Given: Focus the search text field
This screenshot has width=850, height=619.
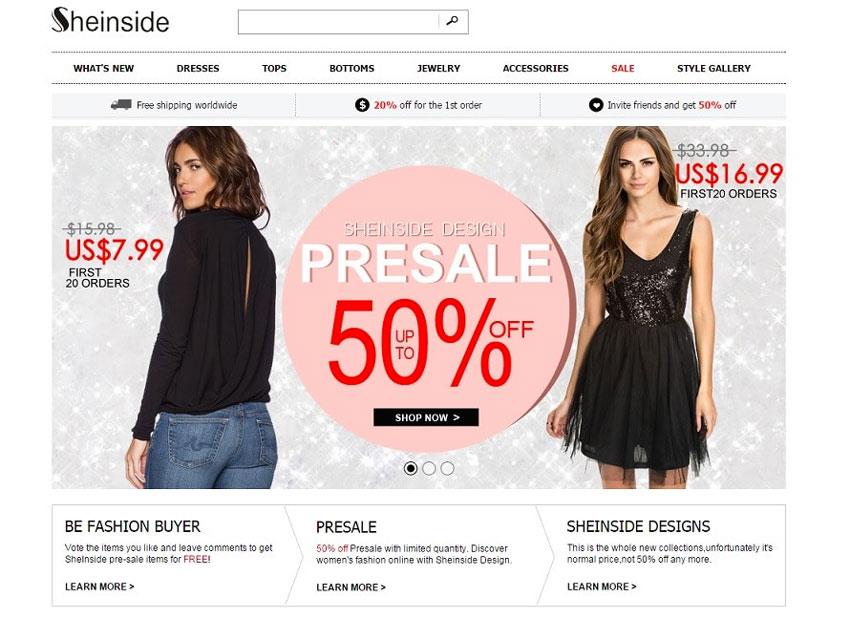Looking at the screenshot, I should click(339, 22).
